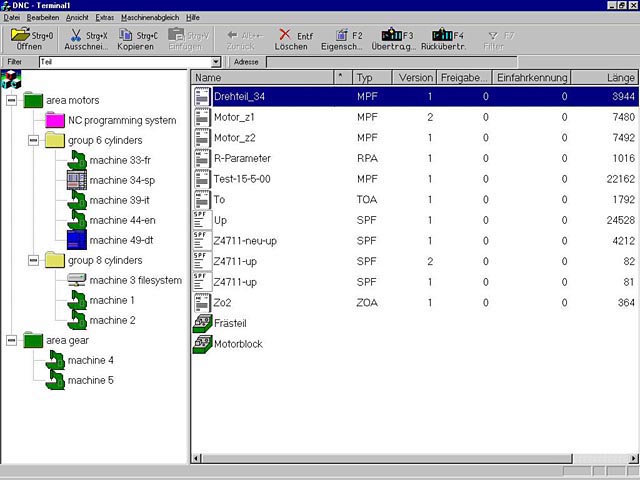Sort by the Version column header
The image size is (640, 480).
tap(415, 78)
